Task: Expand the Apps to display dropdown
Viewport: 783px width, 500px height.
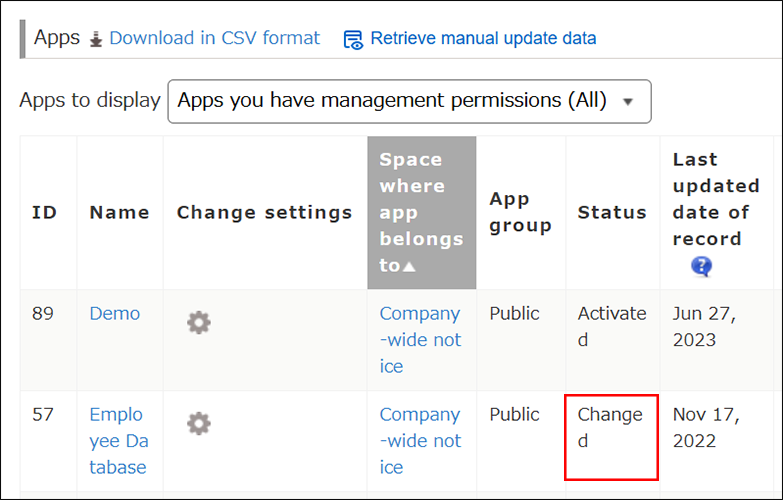Action: (x=409, y=101)
